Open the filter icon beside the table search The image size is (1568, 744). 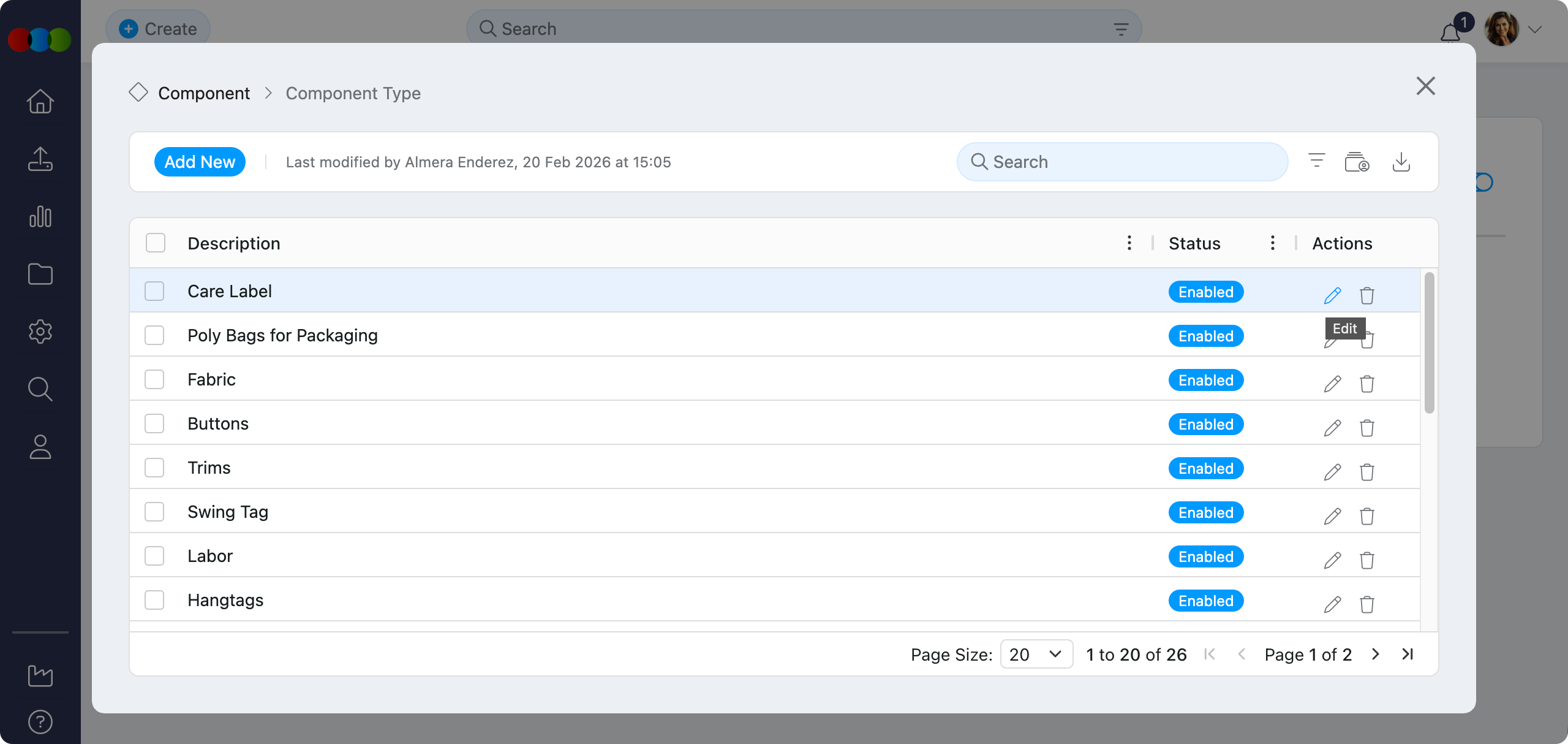(x=1316, y=161)
